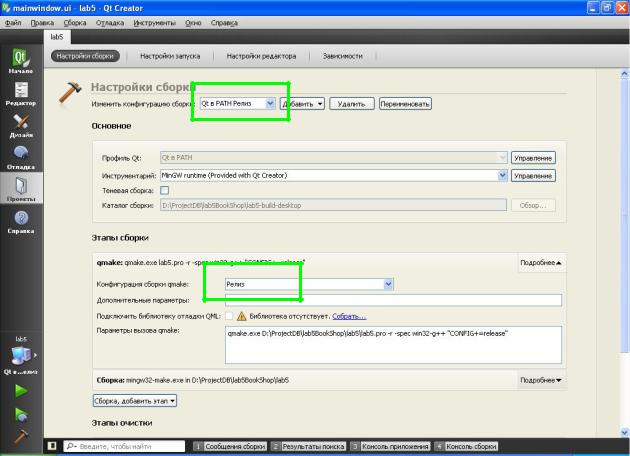This screenshot has width=630, height=456.
Task: Click Управление next to Профиль Qt
Action: pyautogui.click(x=533, y=158)
